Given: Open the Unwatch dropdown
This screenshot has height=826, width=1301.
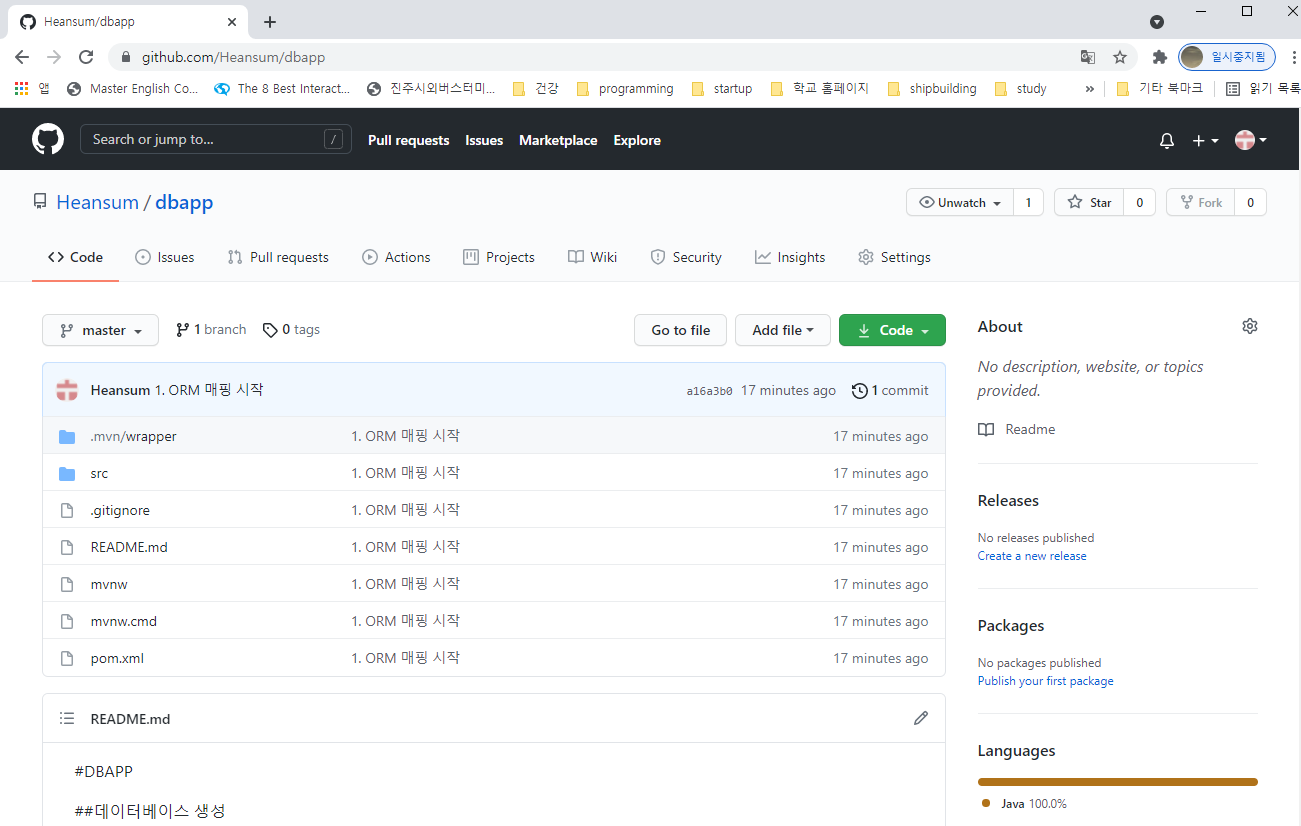Looking at the screenshot, I should [x=960, y=202].
